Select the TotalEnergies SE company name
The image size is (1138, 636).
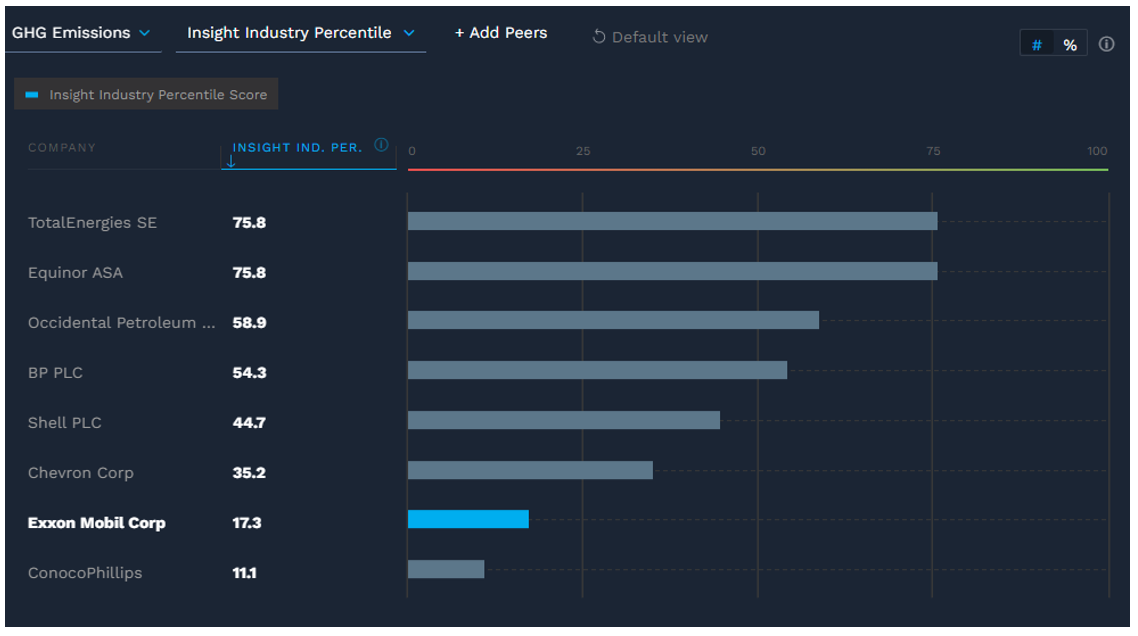click(92, 223)
